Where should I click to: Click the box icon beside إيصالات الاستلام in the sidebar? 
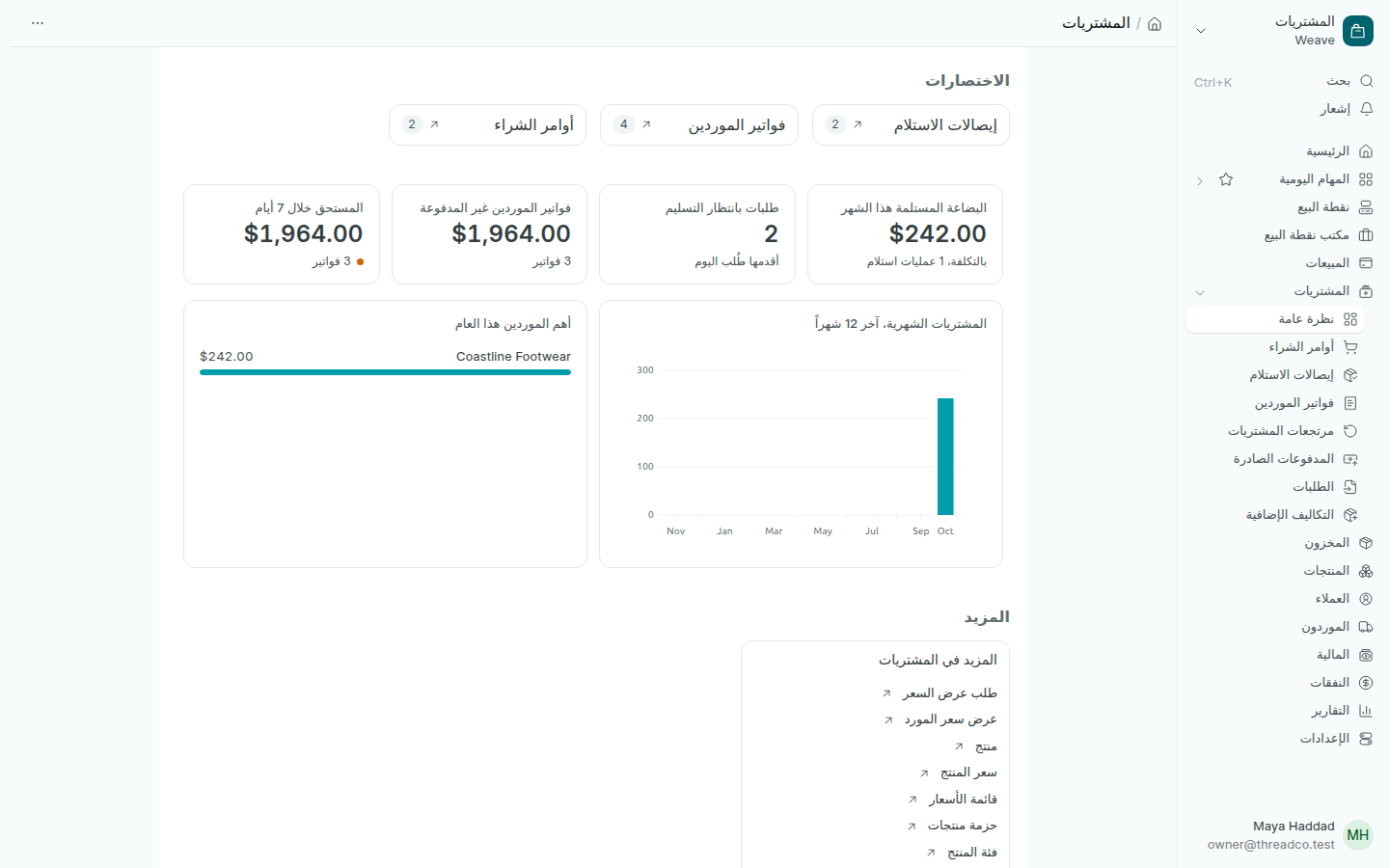(x=1350, y=375)
